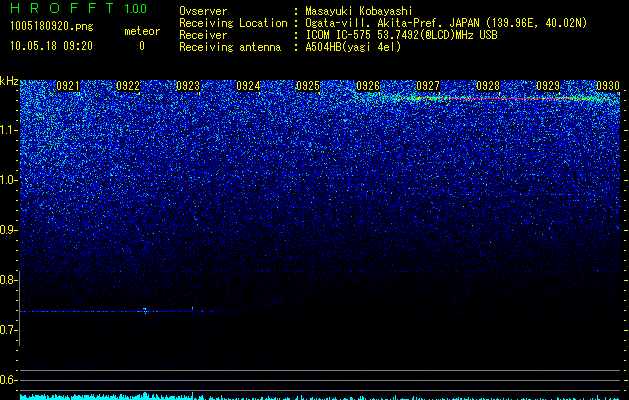This screenshot has height=400, width=629.
Task: Click the 0.6 kHz axis label
Action: (x=8, y=380)
